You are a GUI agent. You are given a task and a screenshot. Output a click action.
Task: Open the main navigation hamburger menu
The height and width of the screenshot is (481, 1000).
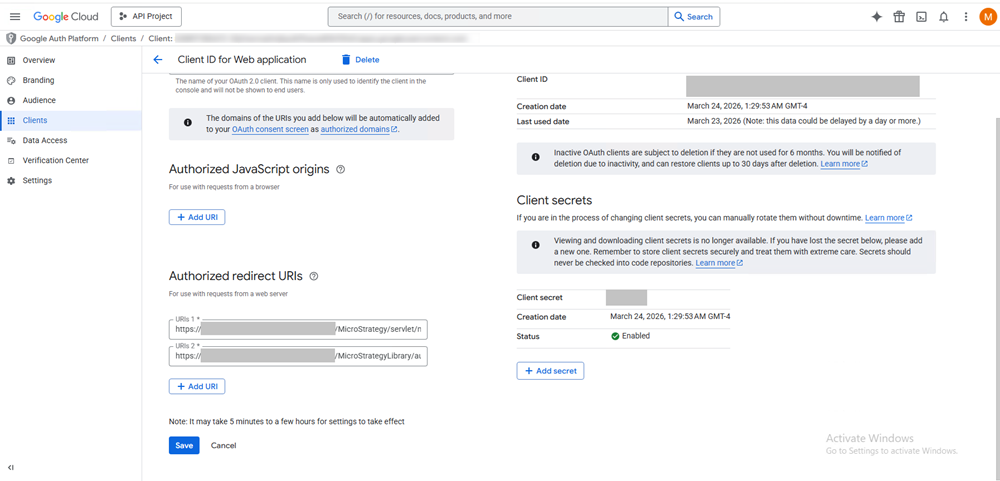[x=14, y=17]
